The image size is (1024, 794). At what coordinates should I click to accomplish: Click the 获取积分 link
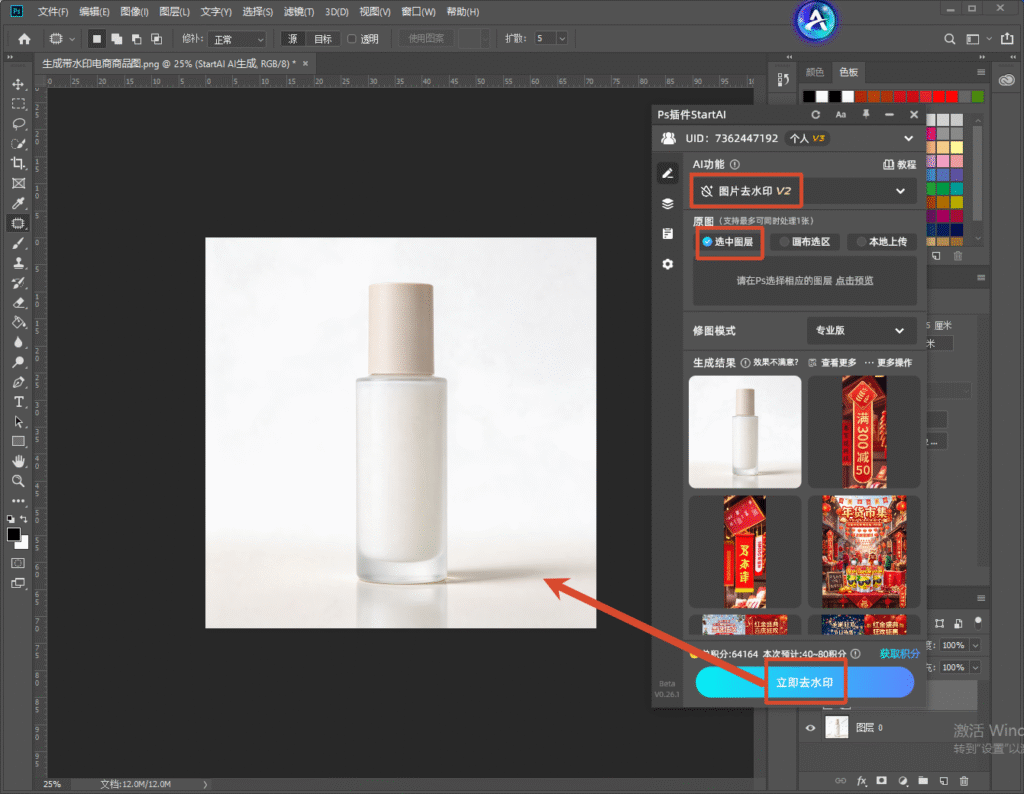click(899, 654)
